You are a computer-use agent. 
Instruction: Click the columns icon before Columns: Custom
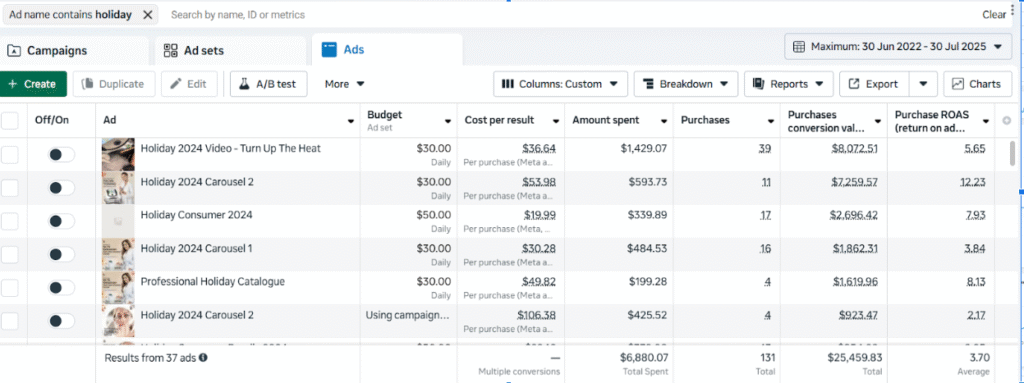507,84
